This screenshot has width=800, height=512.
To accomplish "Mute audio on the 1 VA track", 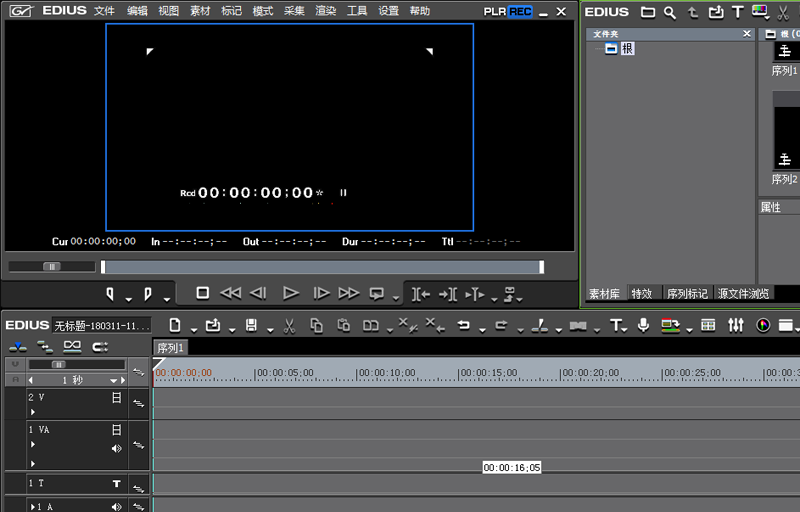I will point(116,449).
